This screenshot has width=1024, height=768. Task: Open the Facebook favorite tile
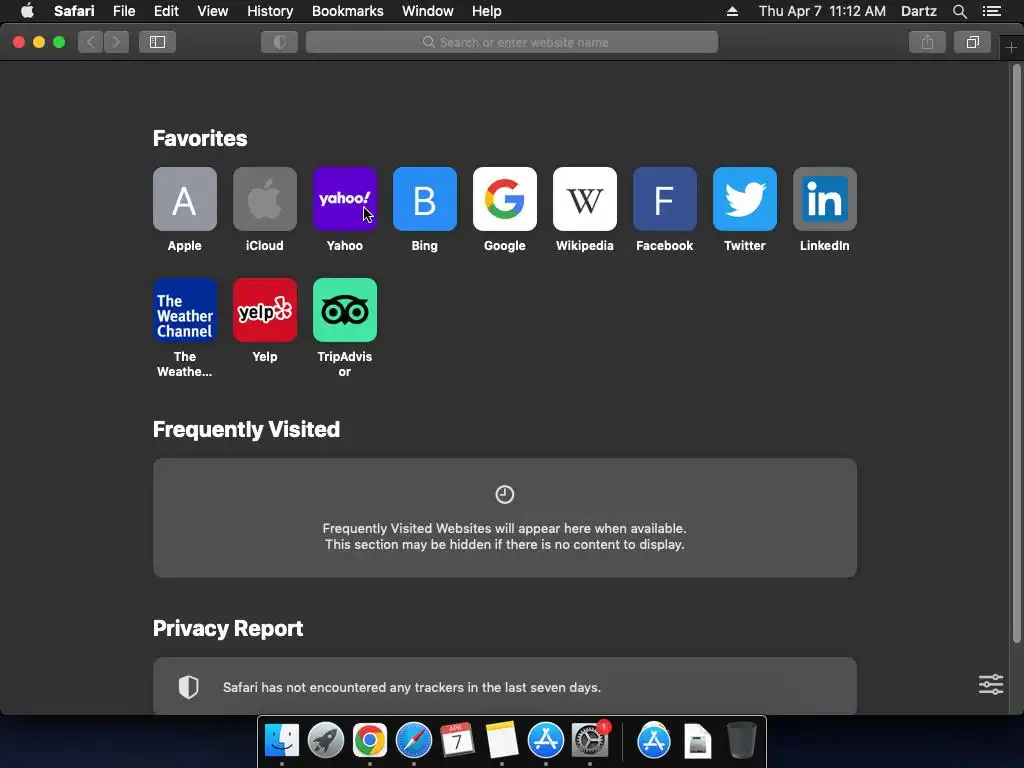click(665, 199)
